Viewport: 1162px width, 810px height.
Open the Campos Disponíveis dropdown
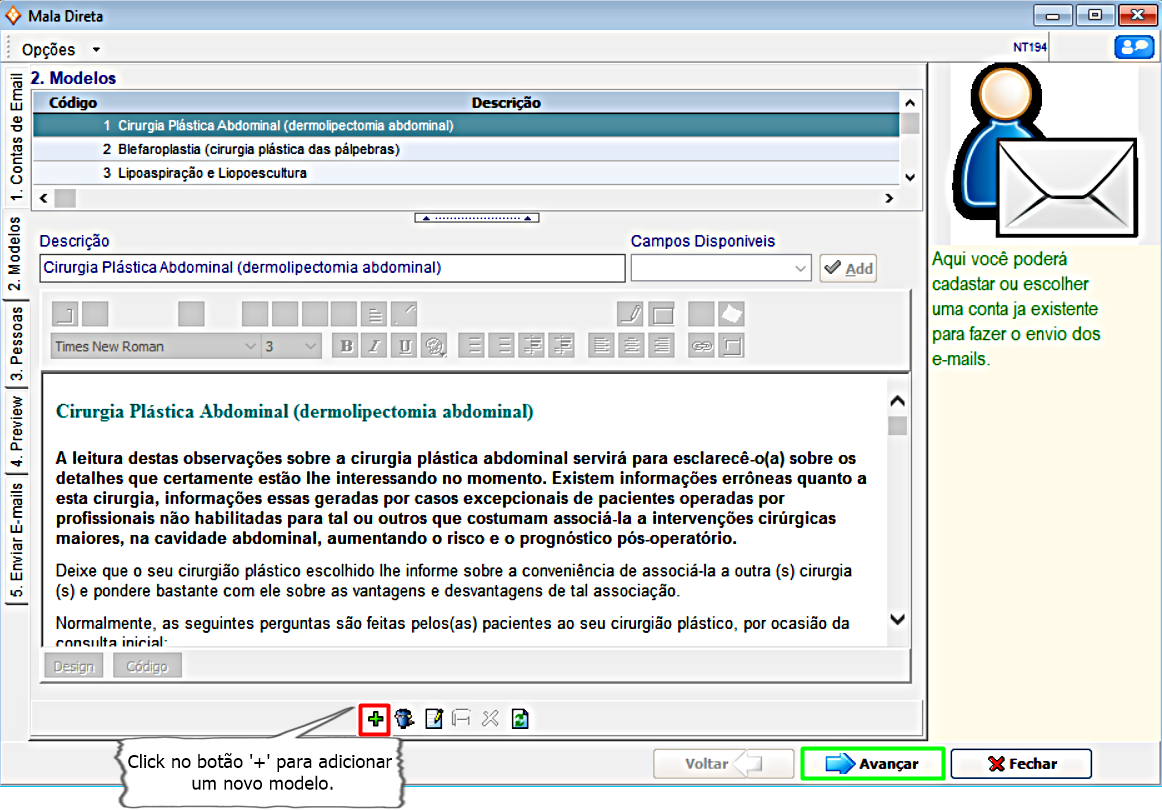[x=800, y=268]
